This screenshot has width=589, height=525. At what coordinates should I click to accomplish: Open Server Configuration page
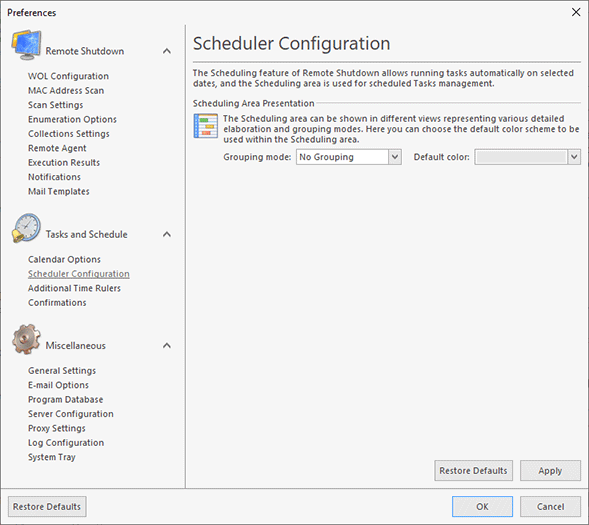71,414
